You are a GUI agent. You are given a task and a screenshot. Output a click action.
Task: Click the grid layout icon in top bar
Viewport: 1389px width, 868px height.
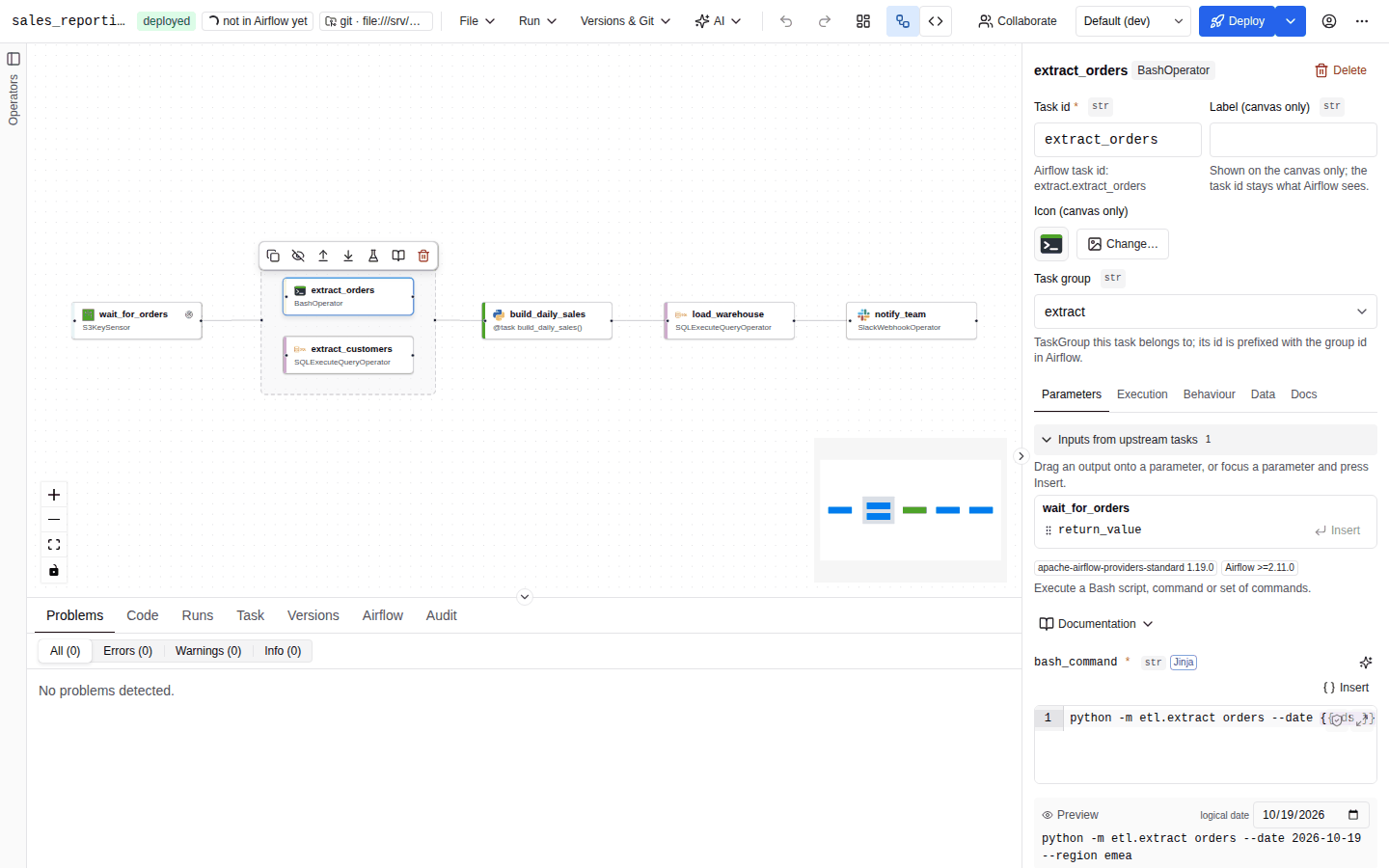point(863,21)
